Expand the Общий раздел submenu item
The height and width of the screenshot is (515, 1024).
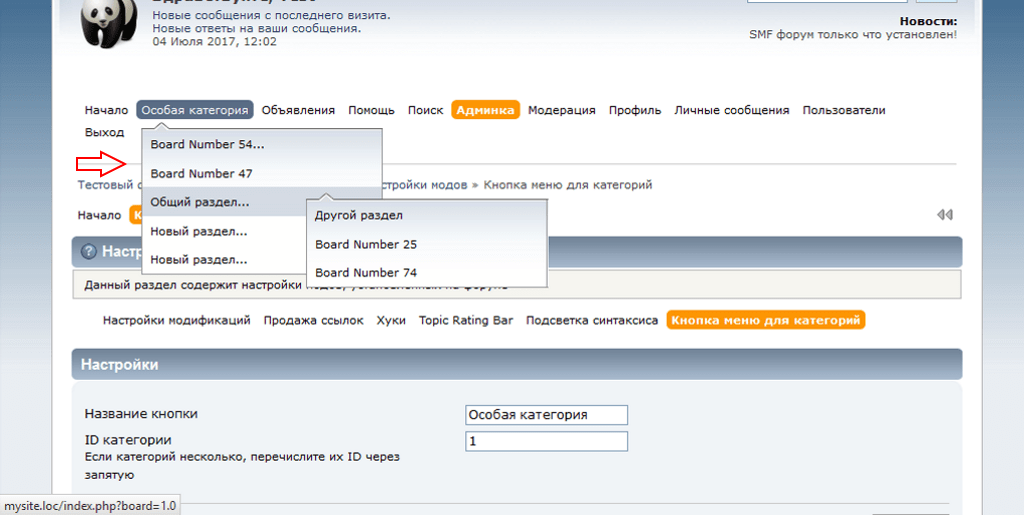click(x=200, y=202)
